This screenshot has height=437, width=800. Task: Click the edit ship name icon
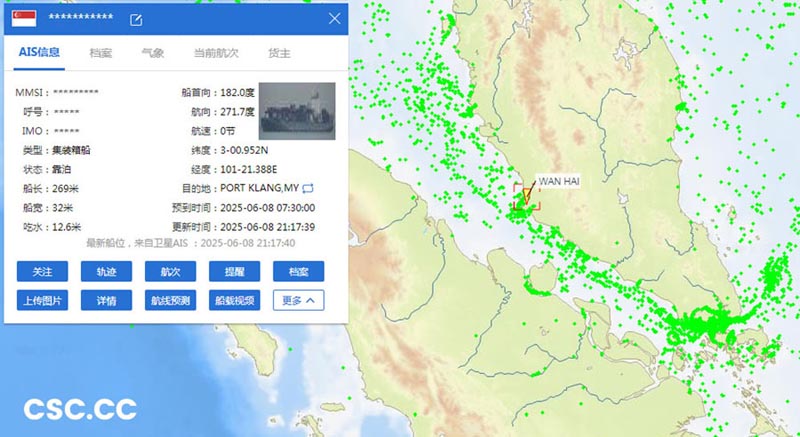137,20
